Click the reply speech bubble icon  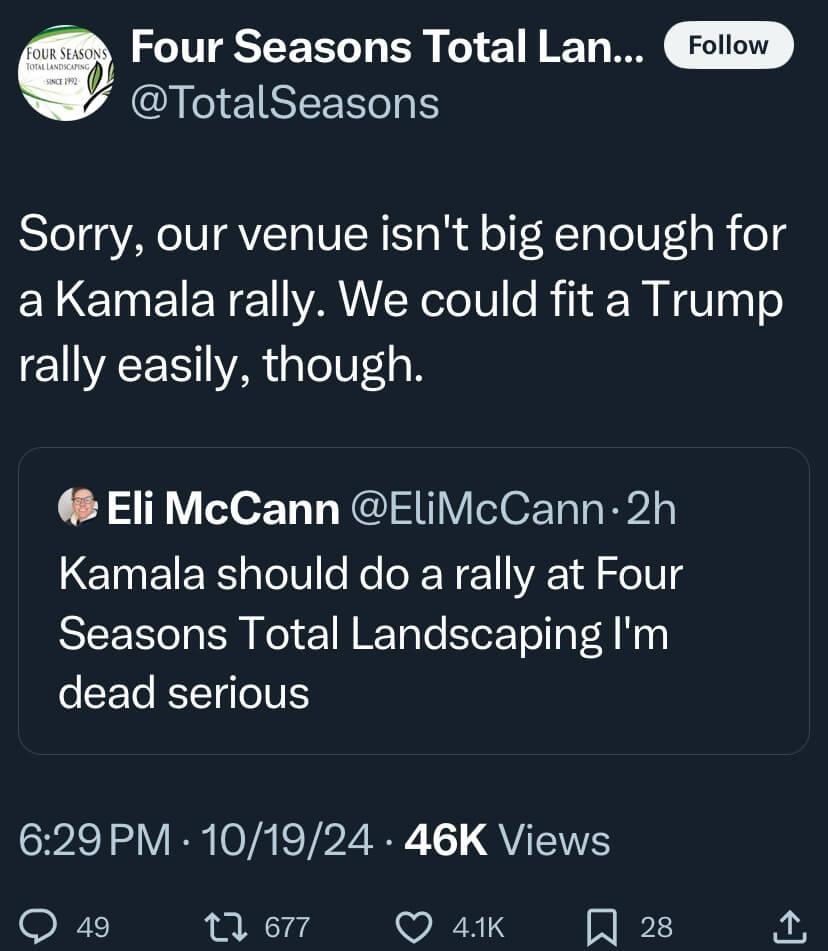click(38, 926)
